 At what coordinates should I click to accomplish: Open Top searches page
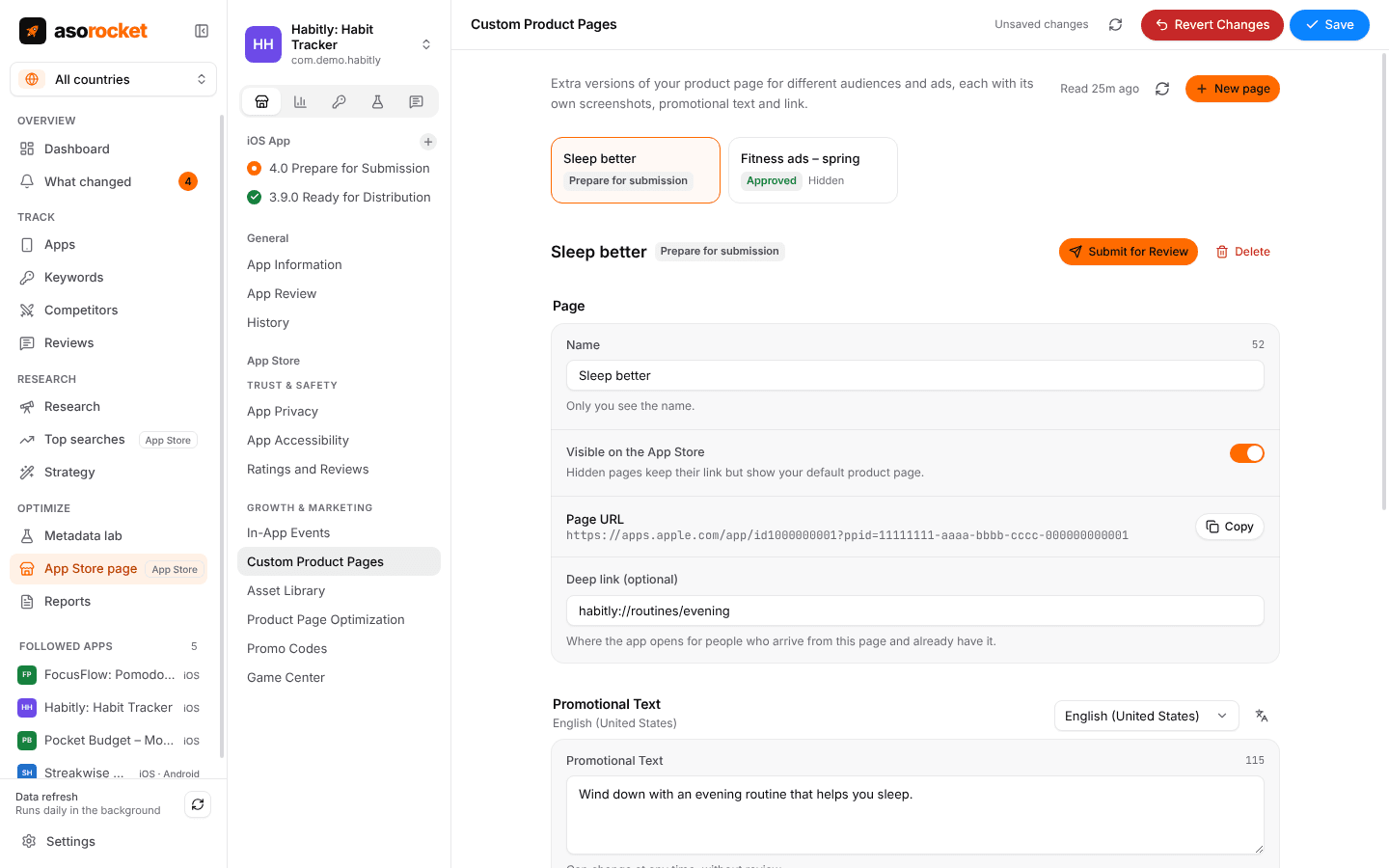(108, 440)
